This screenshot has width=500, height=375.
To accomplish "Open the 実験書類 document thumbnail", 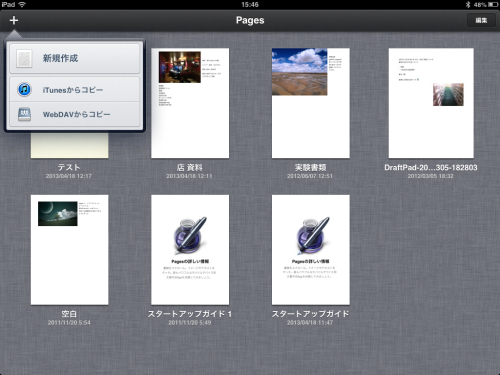I will [x=311, y=103].
